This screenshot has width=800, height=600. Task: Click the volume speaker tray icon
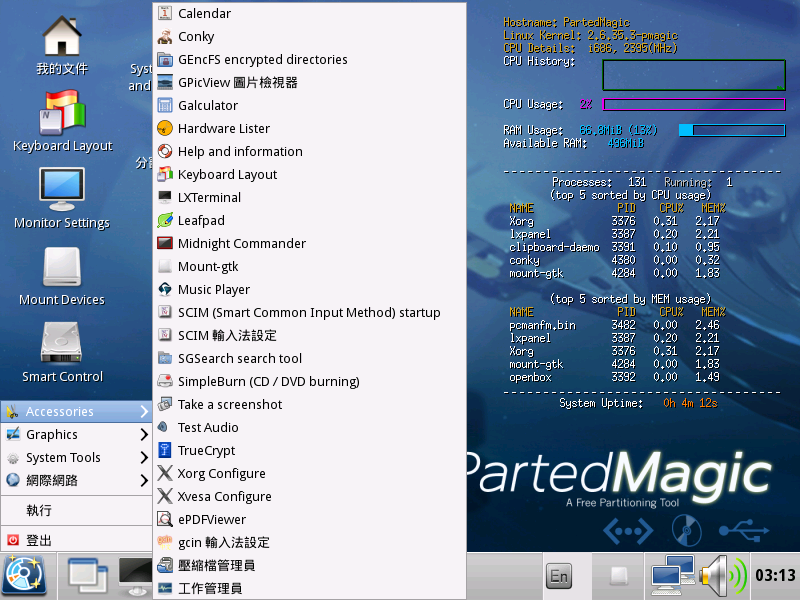point(723,576)
